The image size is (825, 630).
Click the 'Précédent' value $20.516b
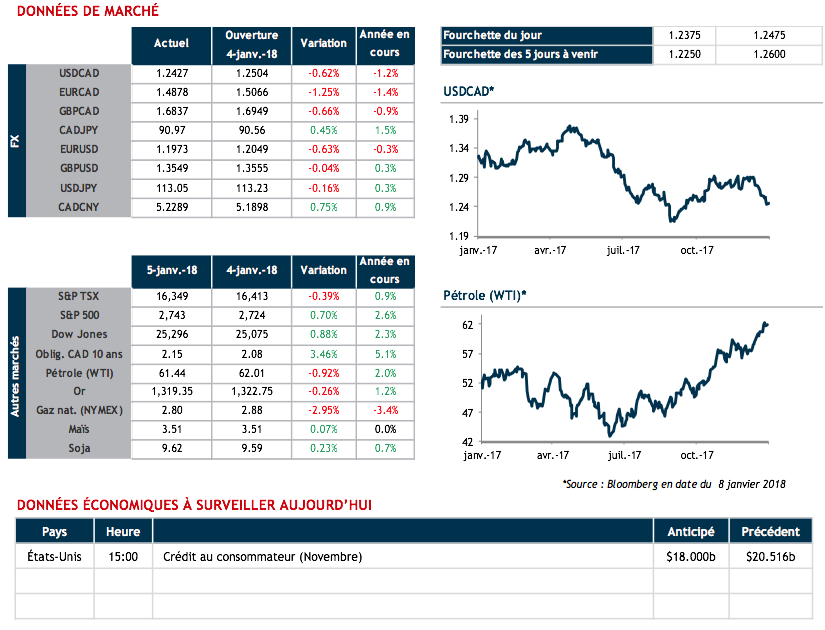pyautogui.click(x=769, y=556)
